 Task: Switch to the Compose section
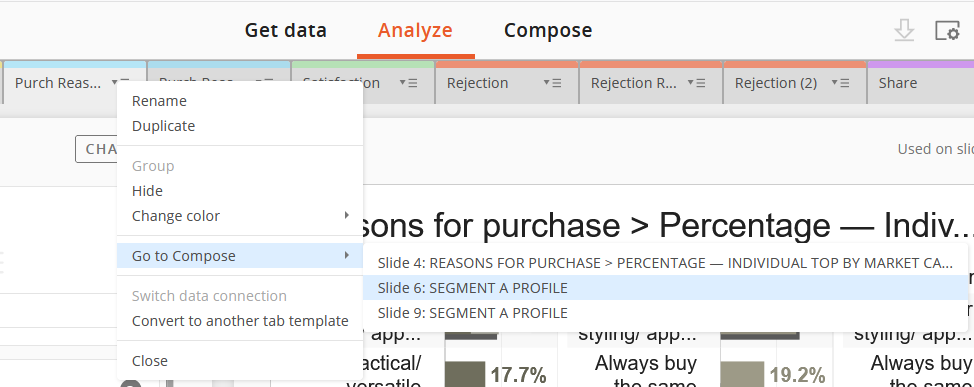548,30
